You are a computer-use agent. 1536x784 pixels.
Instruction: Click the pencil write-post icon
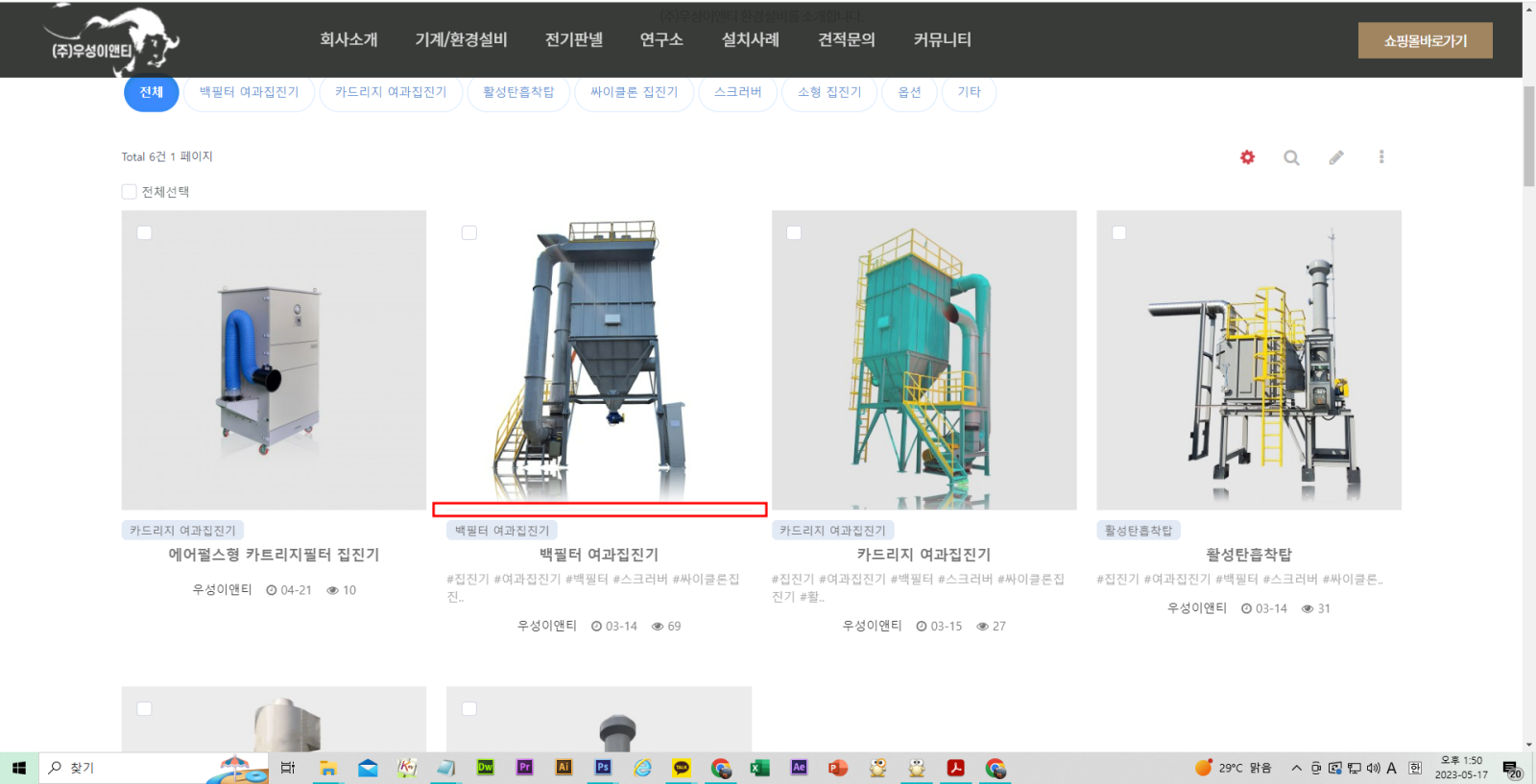1336,157
